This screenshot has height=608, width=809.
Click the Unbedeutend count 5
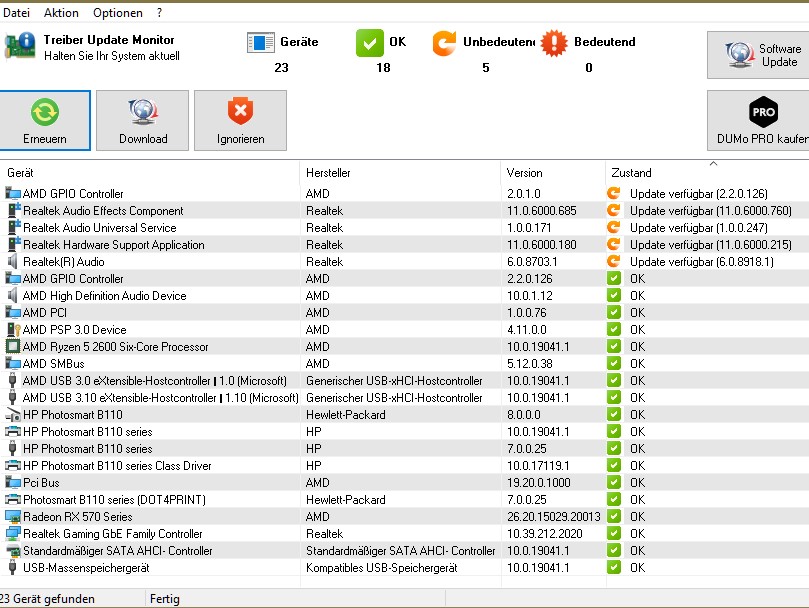[486, 68]
